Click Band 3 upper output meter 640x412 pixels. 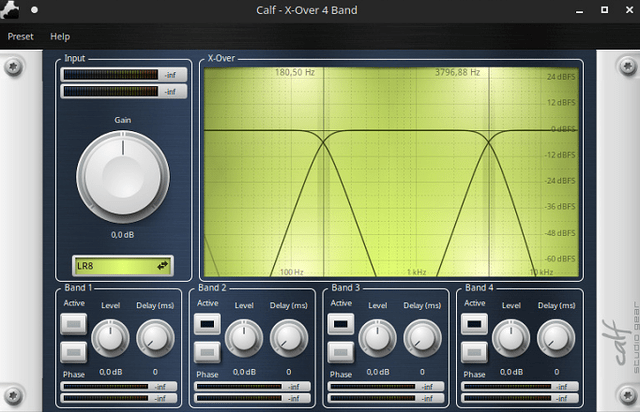coord(386,386)
